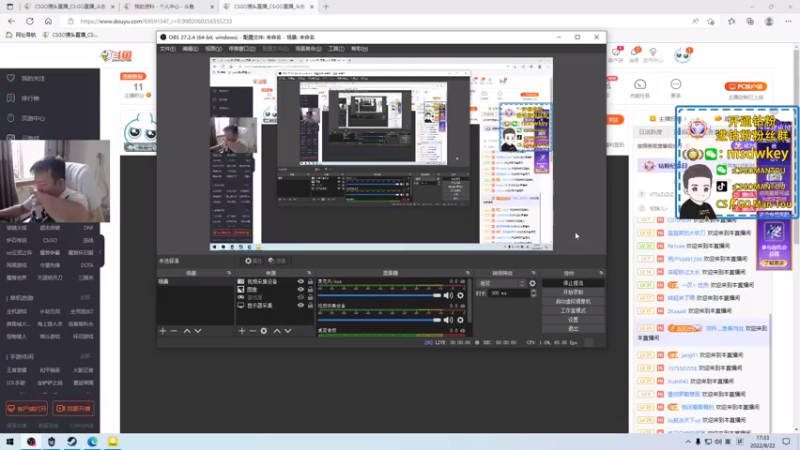
Task: Remove selected source with the minus icon
Action: click(253, 331)
